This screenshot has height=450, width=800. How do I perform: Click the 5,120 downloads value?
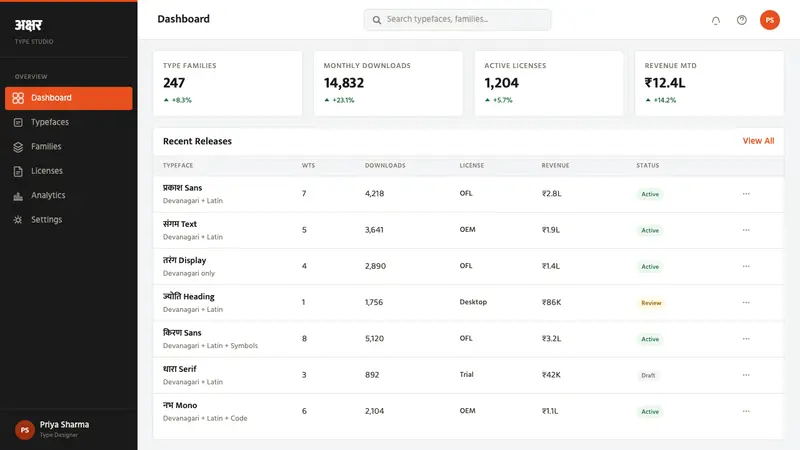[x=374, y=339]
